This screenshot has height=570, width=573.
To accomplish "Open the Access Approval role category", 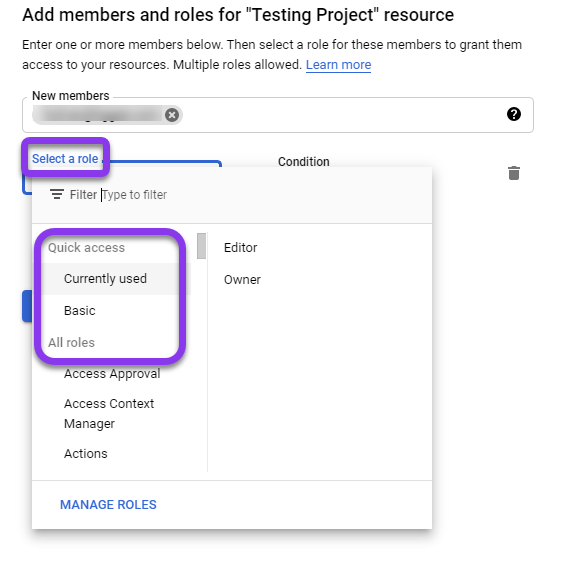I will pyautogui.click(x=112, y=373).
